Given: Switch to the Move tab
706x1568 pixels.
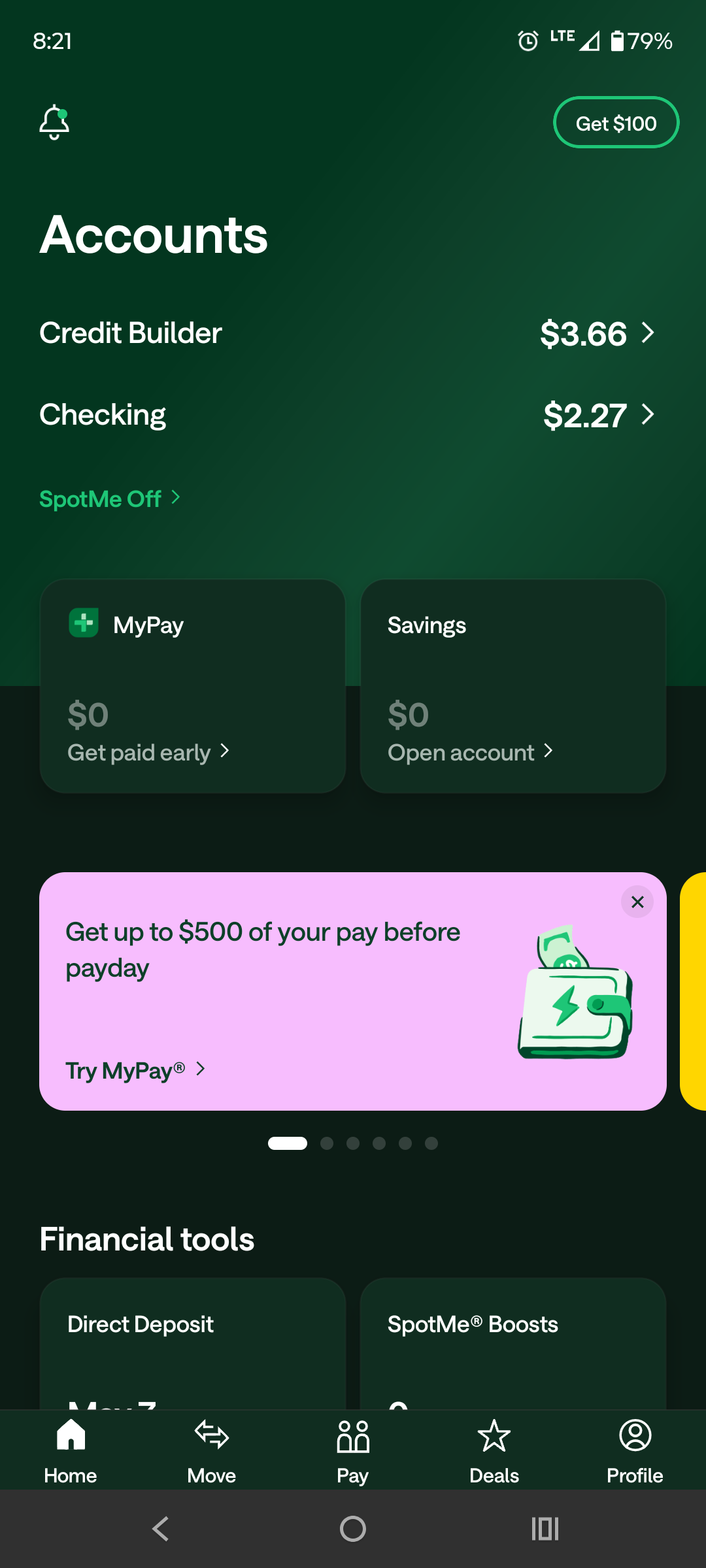Looking at the screenshot, I should (x=212, y=1452).
